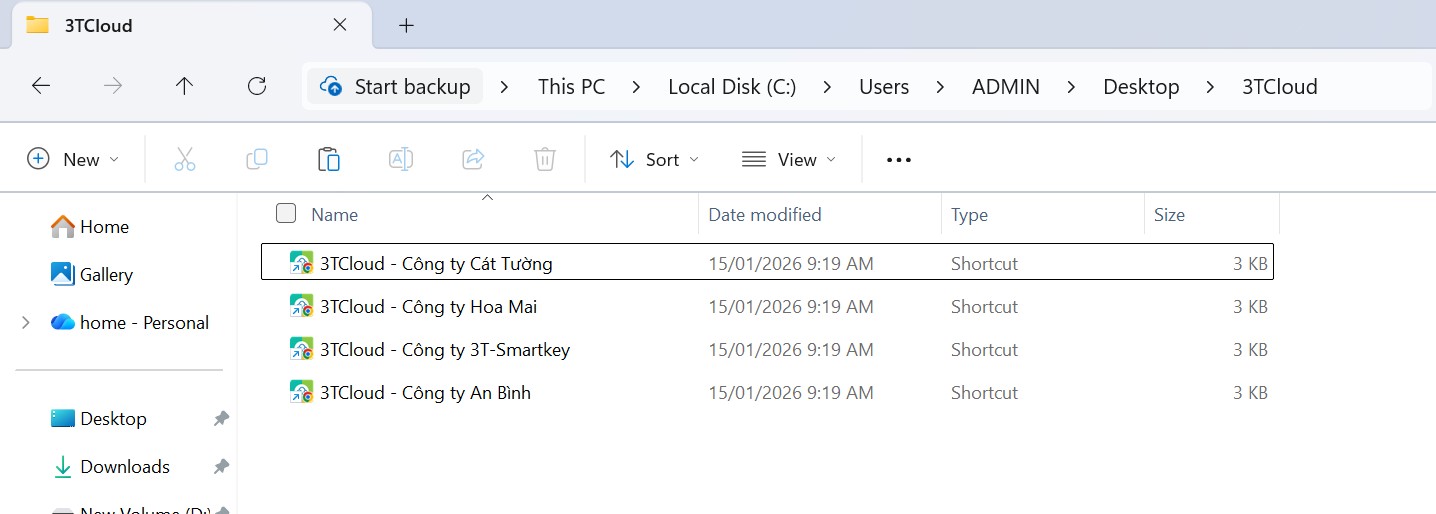Select the 3TCloud - Công ty Hoa Mai shortcut
This screenshot has height=514, width=1436.
[428, 307]
